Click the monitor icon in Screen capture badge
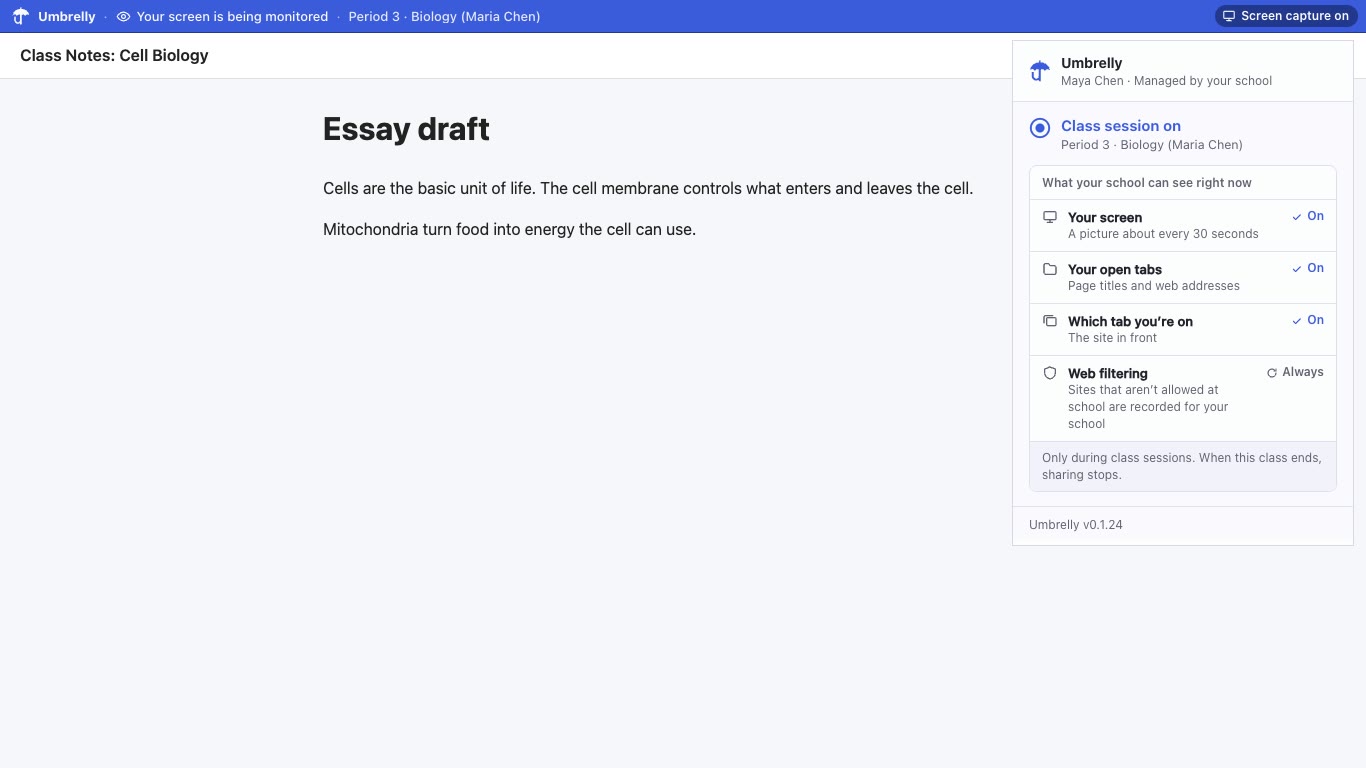This screenshot has width=1366, height=768. pyautogui.click(x=1229, y=16)
